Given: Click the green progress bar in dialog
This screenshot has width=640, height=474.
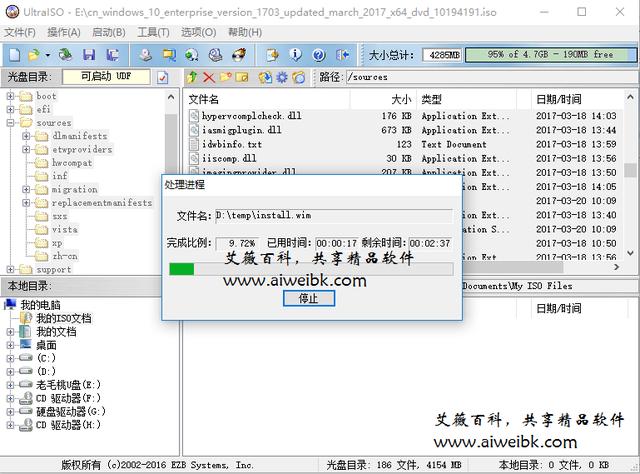Looking at the screenshot, I should pyautogui.click(x=311, y=269).
